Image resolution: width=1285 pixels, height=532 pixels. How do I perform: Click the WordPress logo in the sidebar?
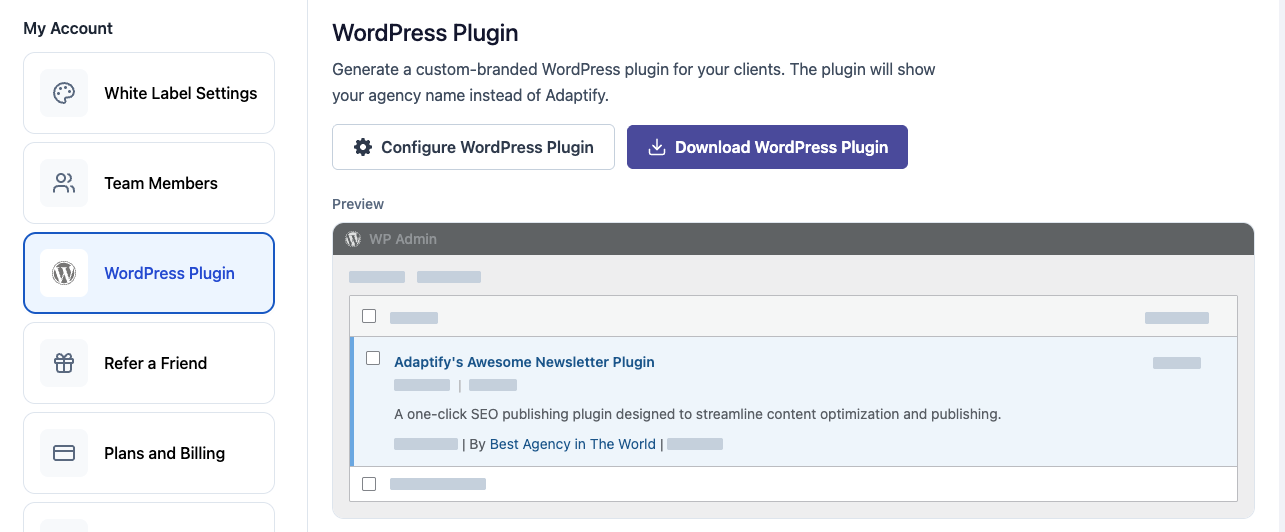(64, 273)
